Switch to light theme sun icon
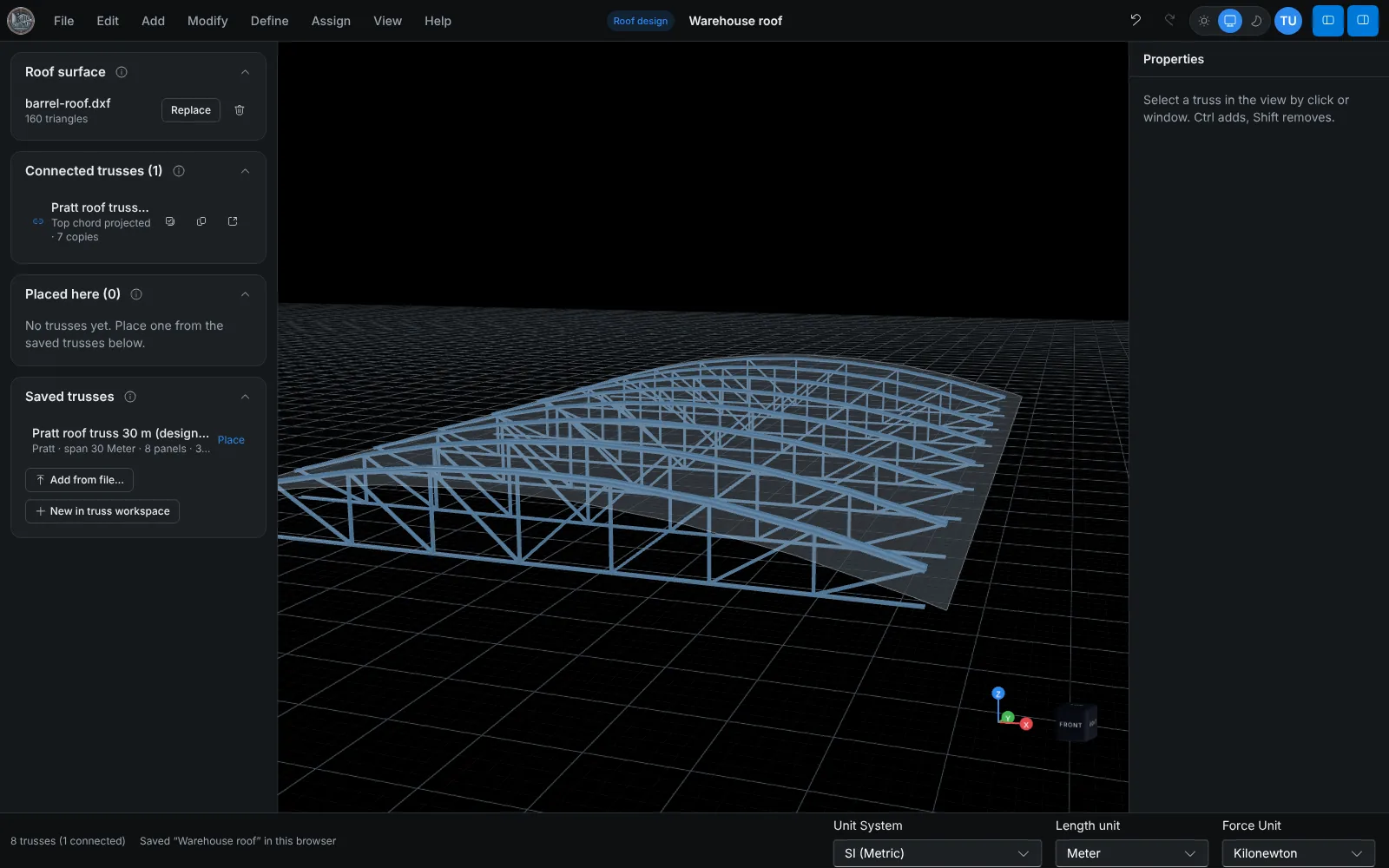The image size is (1389, 868). pos(1204,21)
